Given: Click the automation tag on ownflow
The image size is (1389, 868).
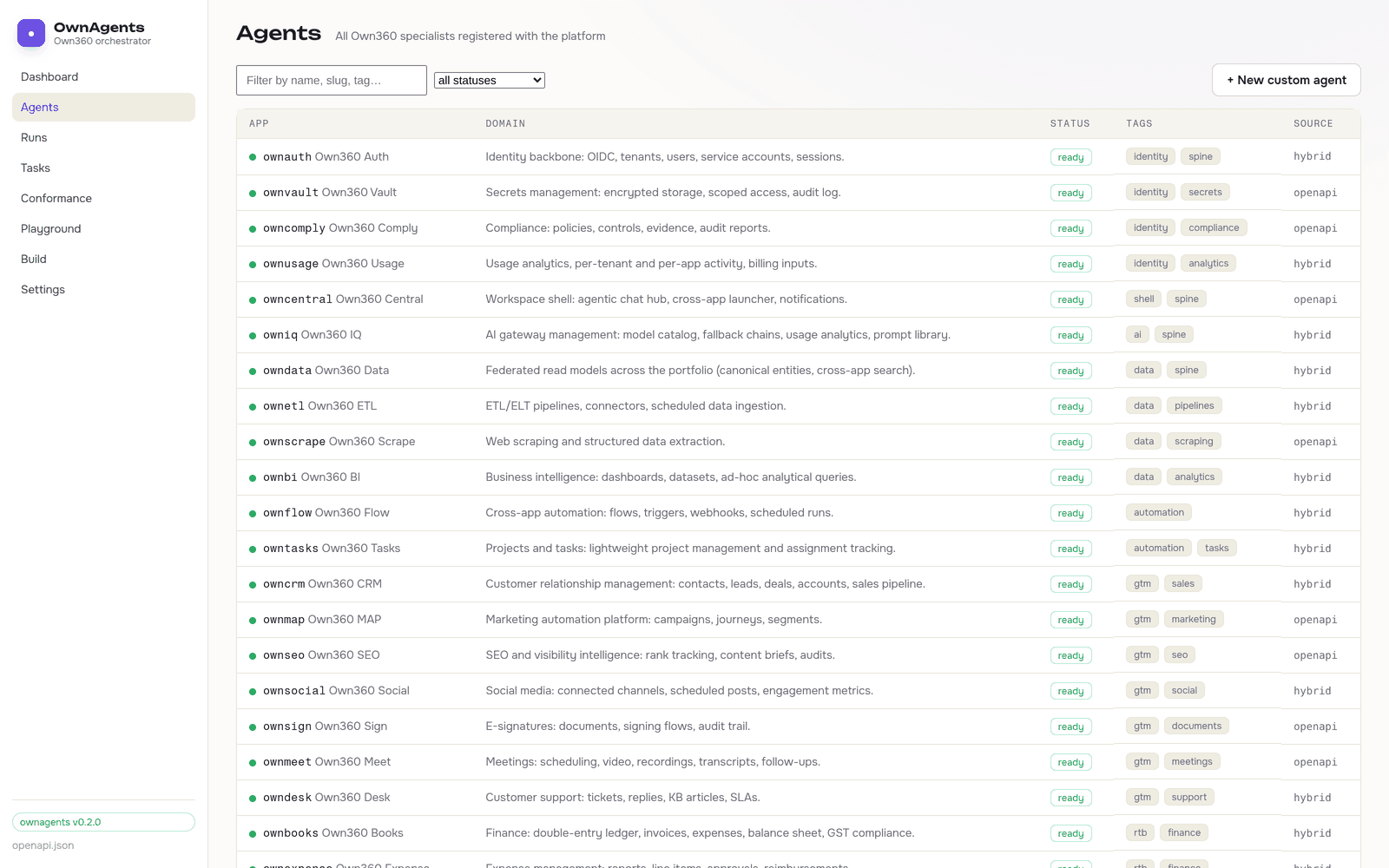Looking at the screenshot, I should pyautogui.click(x=1158, y=513).
